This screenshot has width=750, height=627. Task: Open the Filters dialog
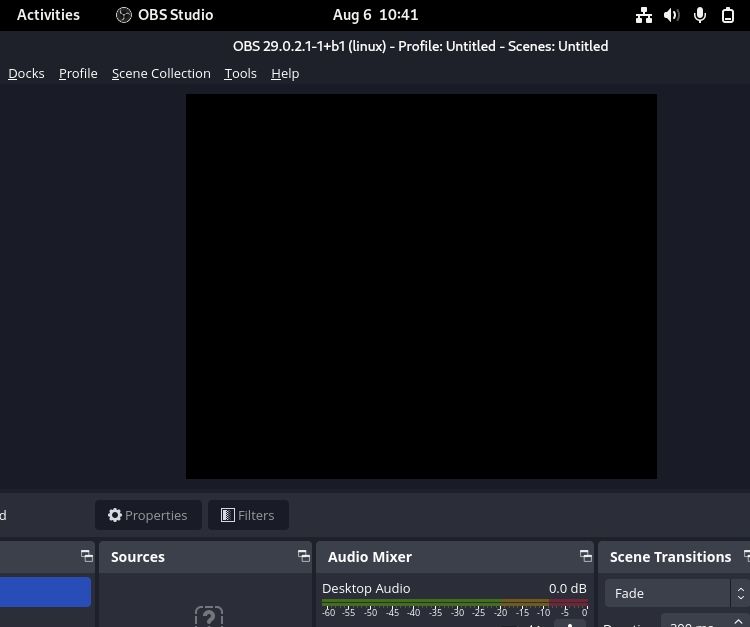click(x=248, y=515)
